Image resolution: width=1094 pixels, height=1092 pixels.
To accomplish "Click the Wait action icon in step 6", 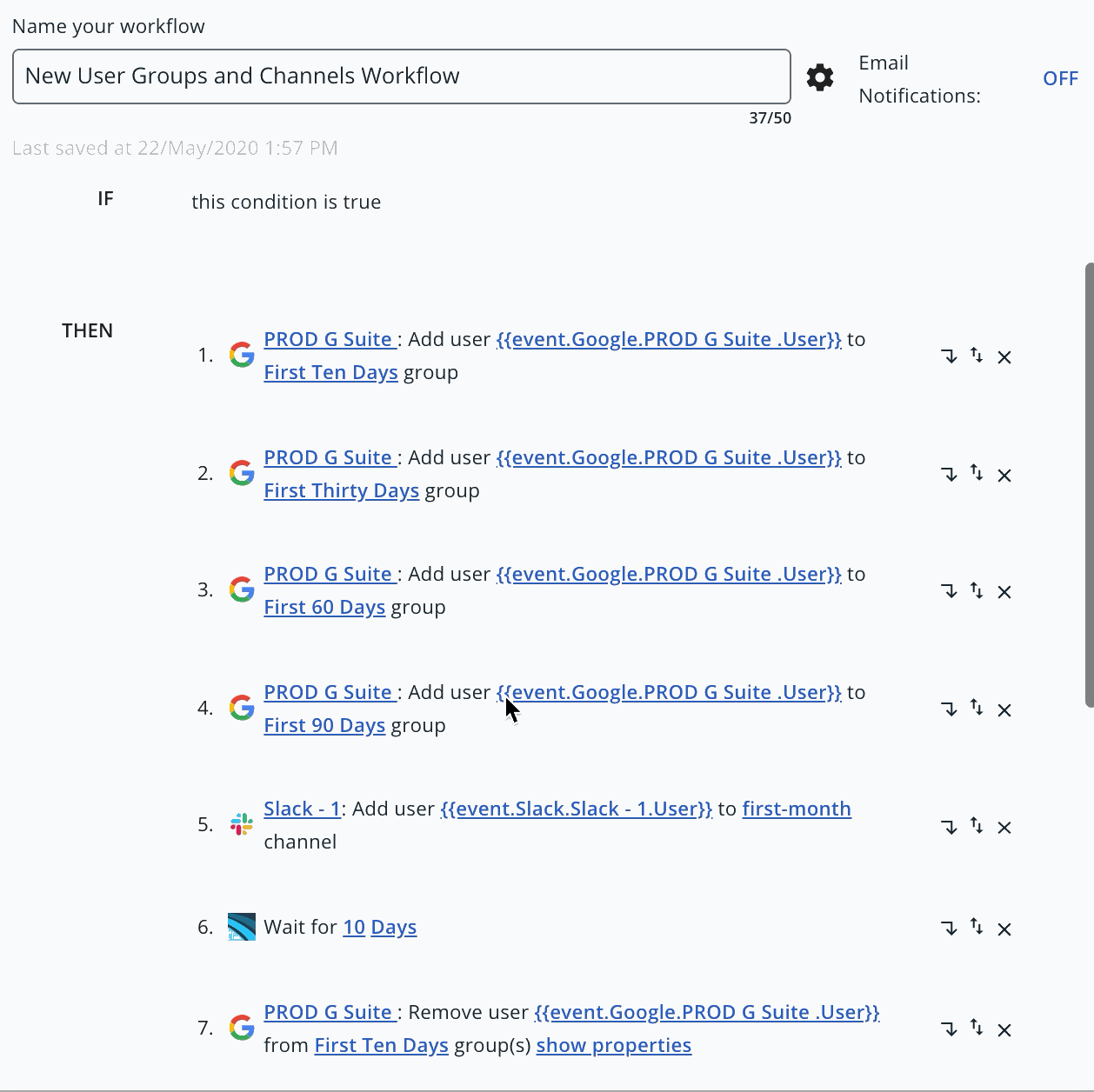I will (242, 927).
